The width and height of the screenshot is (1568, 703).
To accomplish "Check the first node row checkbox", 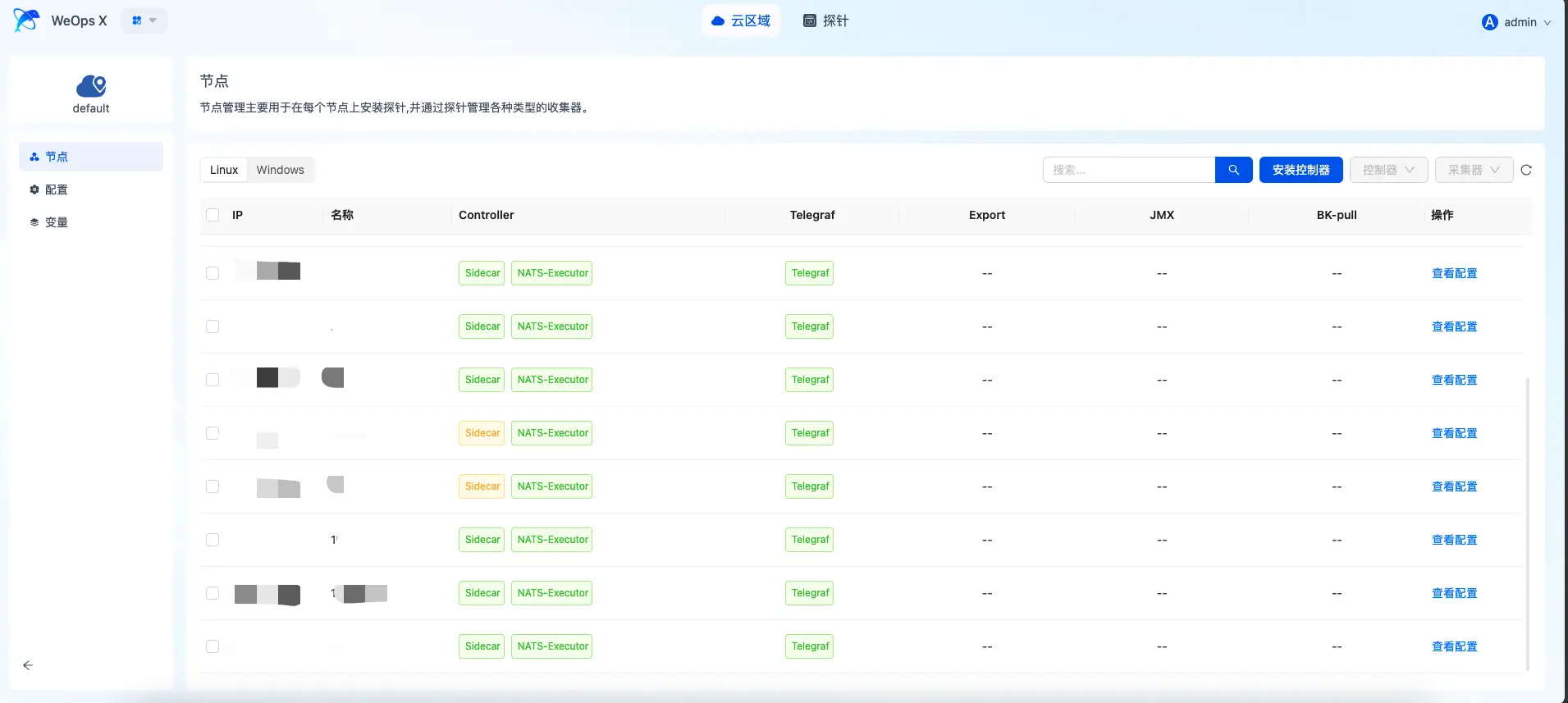I will coord(213,273).
